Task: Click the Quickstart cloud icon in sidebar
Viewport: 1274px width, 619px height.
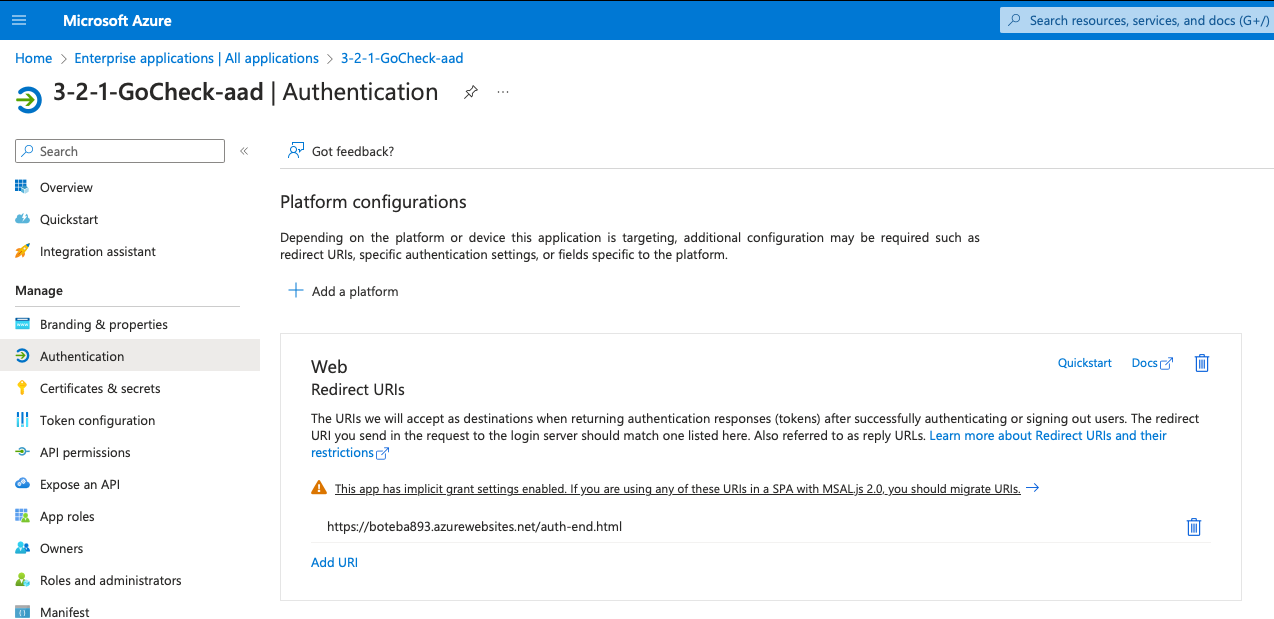Action: (22, 219)
